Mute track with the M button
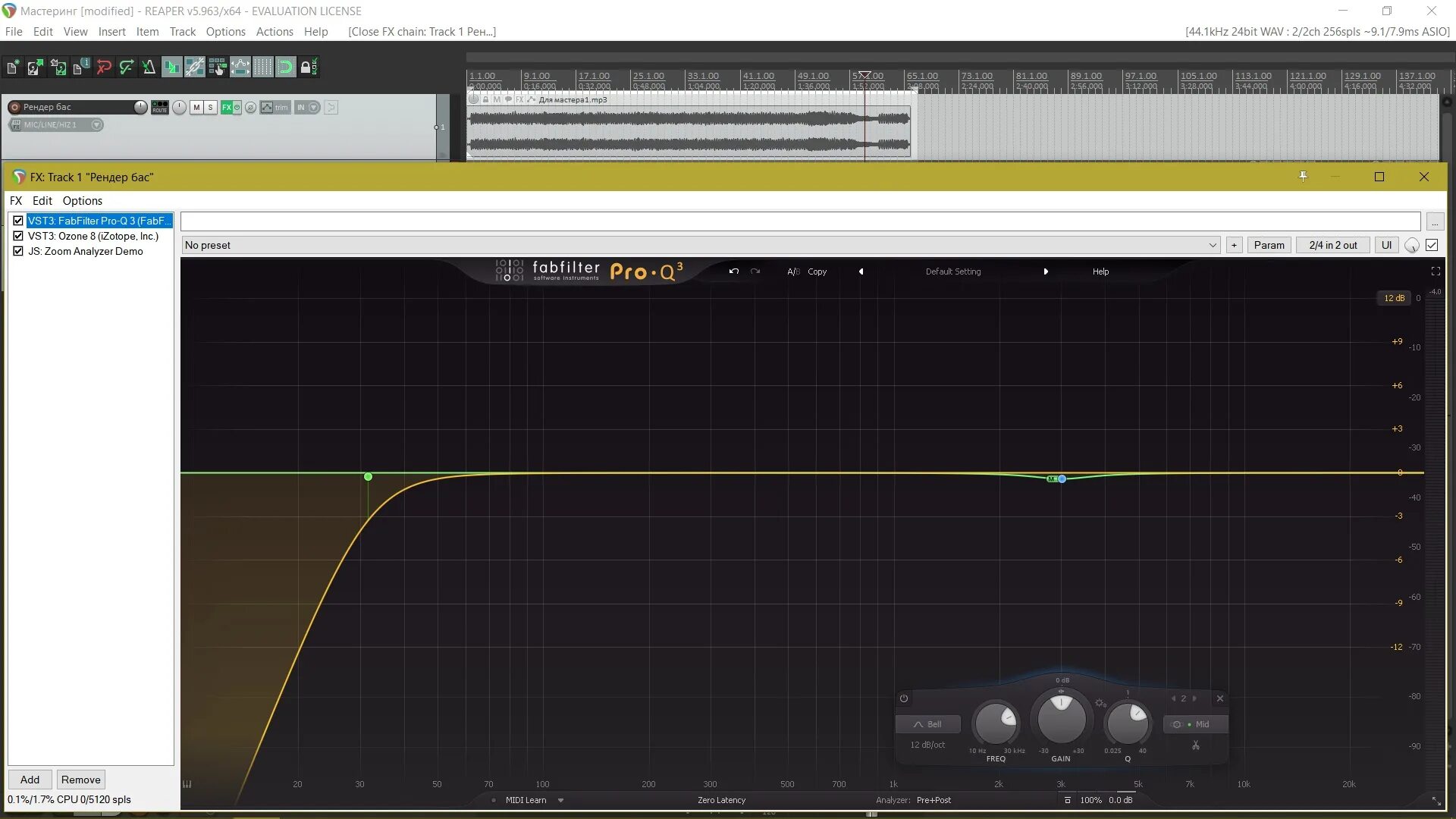Screen dimensions: 1456x819 [x=196, y=108]
